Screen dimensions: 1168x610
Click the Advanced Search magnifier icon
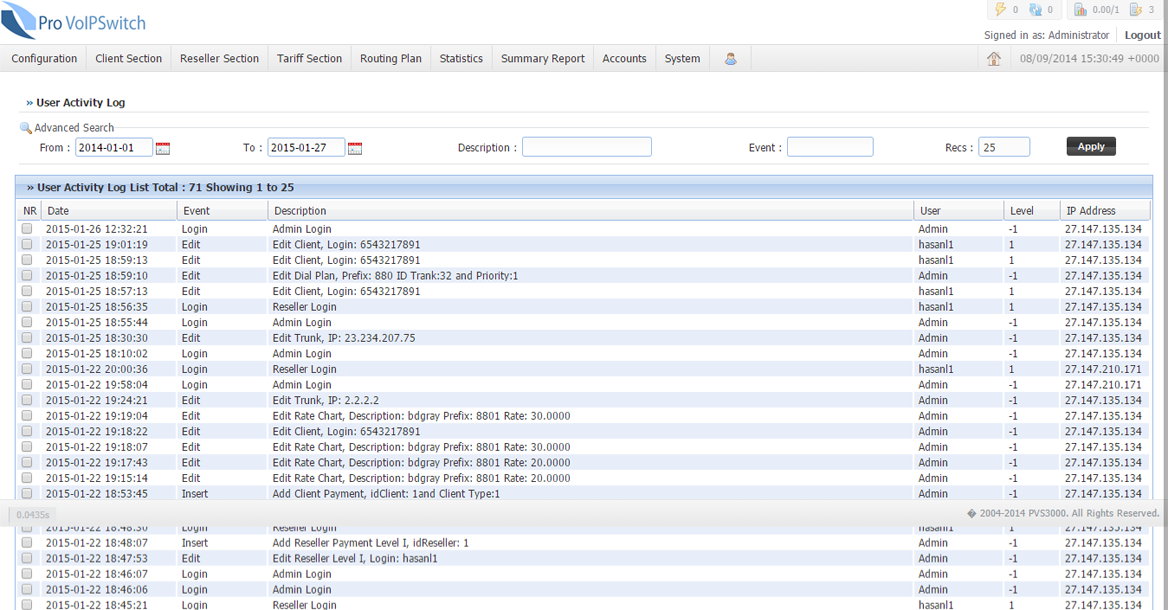(x=25, y=128)
